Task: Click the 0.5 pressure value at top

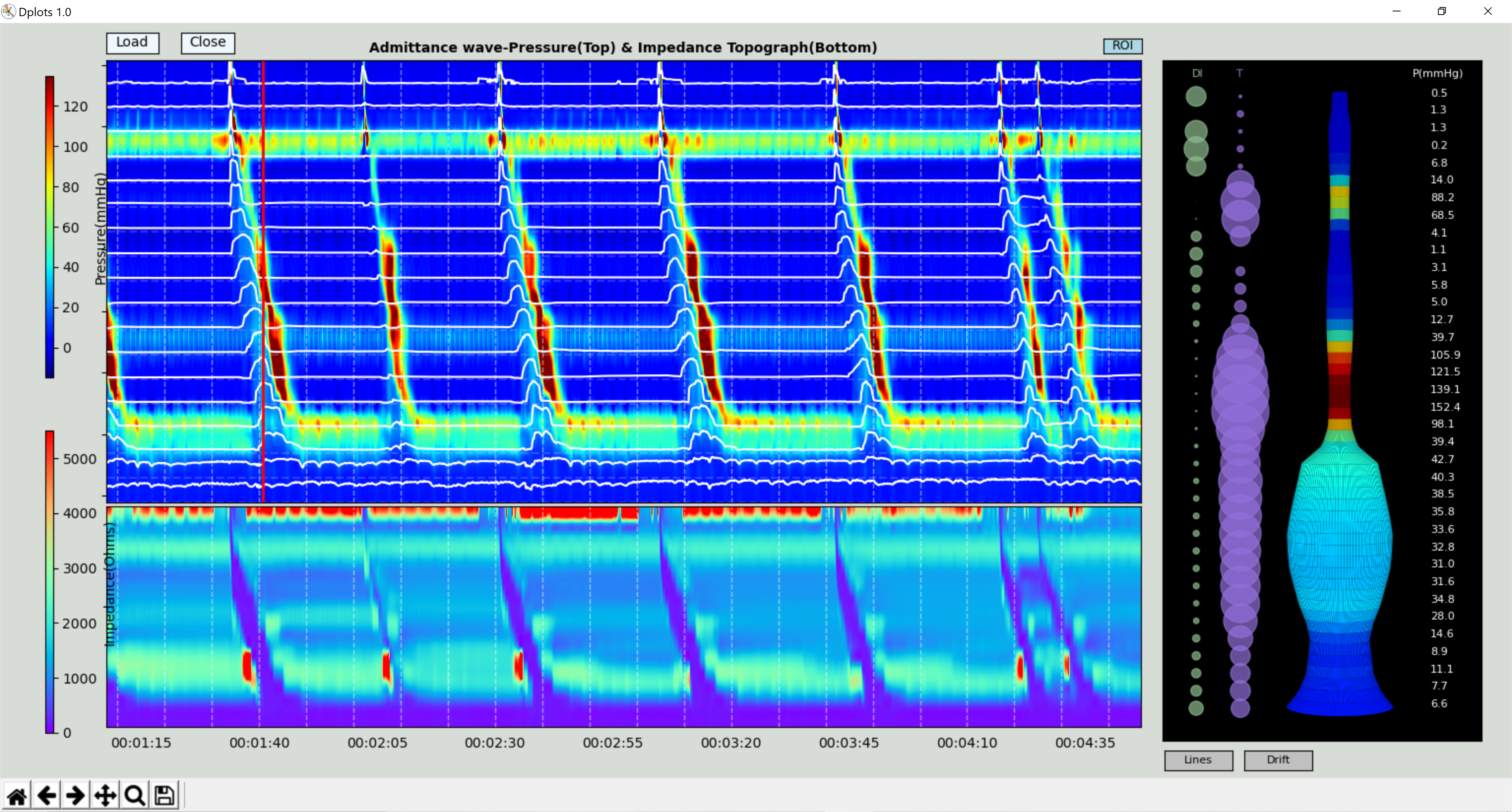Action: (1439, 93)
